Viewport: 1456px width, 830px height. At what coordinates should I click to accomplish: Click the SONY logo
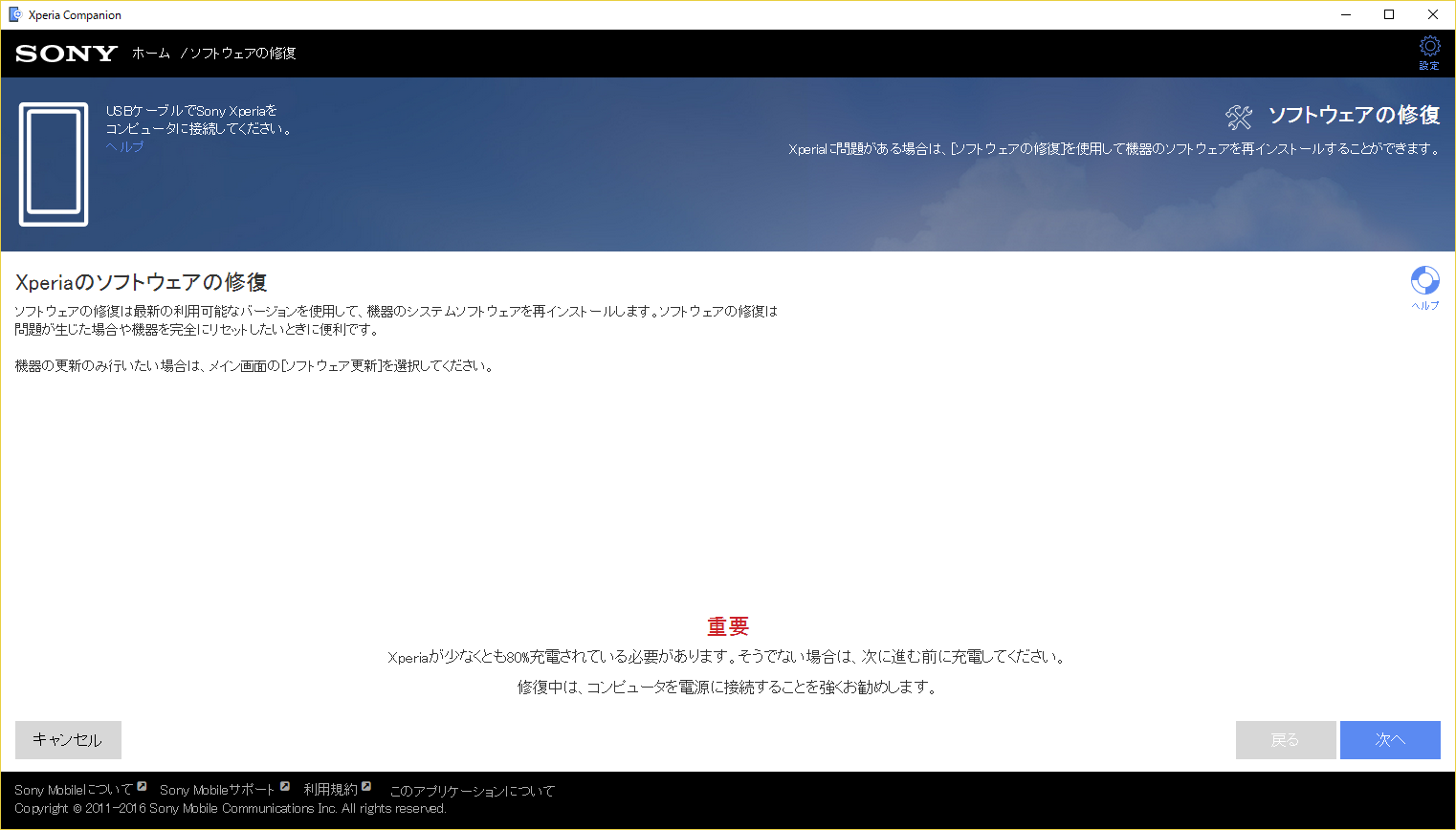pos(66,54)
